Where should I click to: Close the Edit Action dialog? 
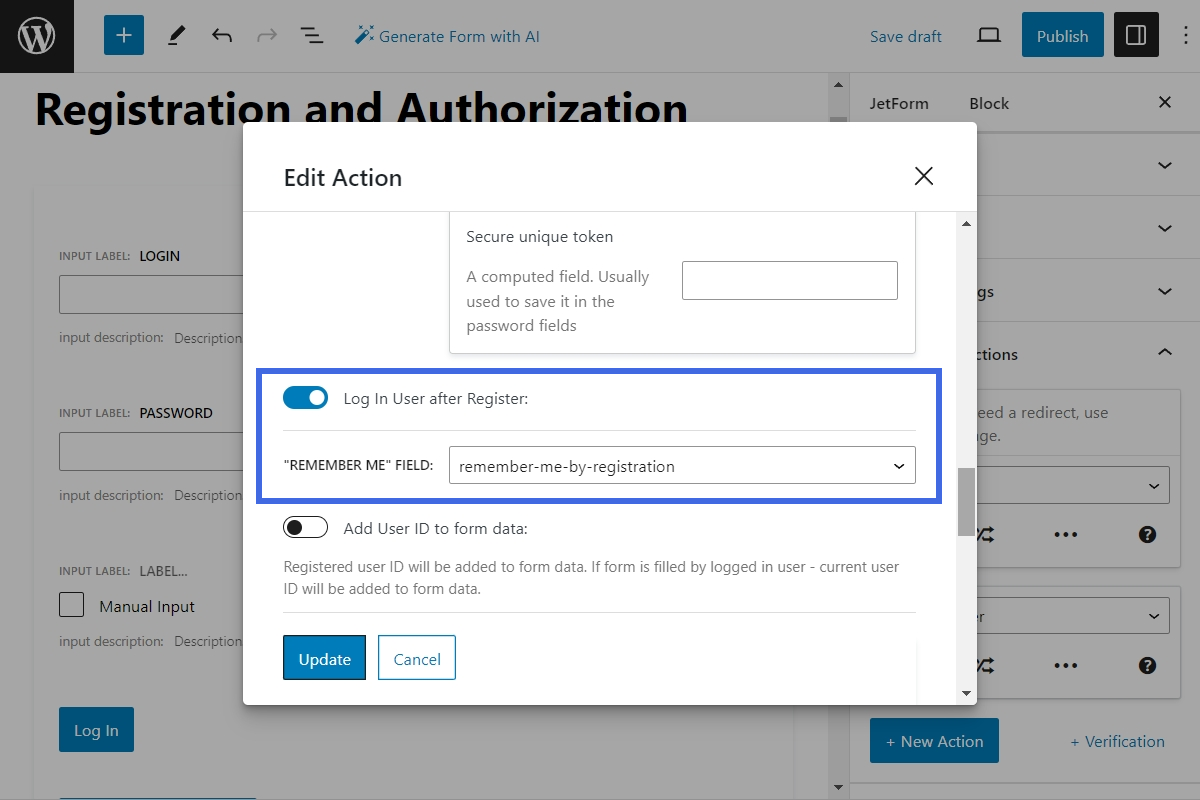coord(923,177)
